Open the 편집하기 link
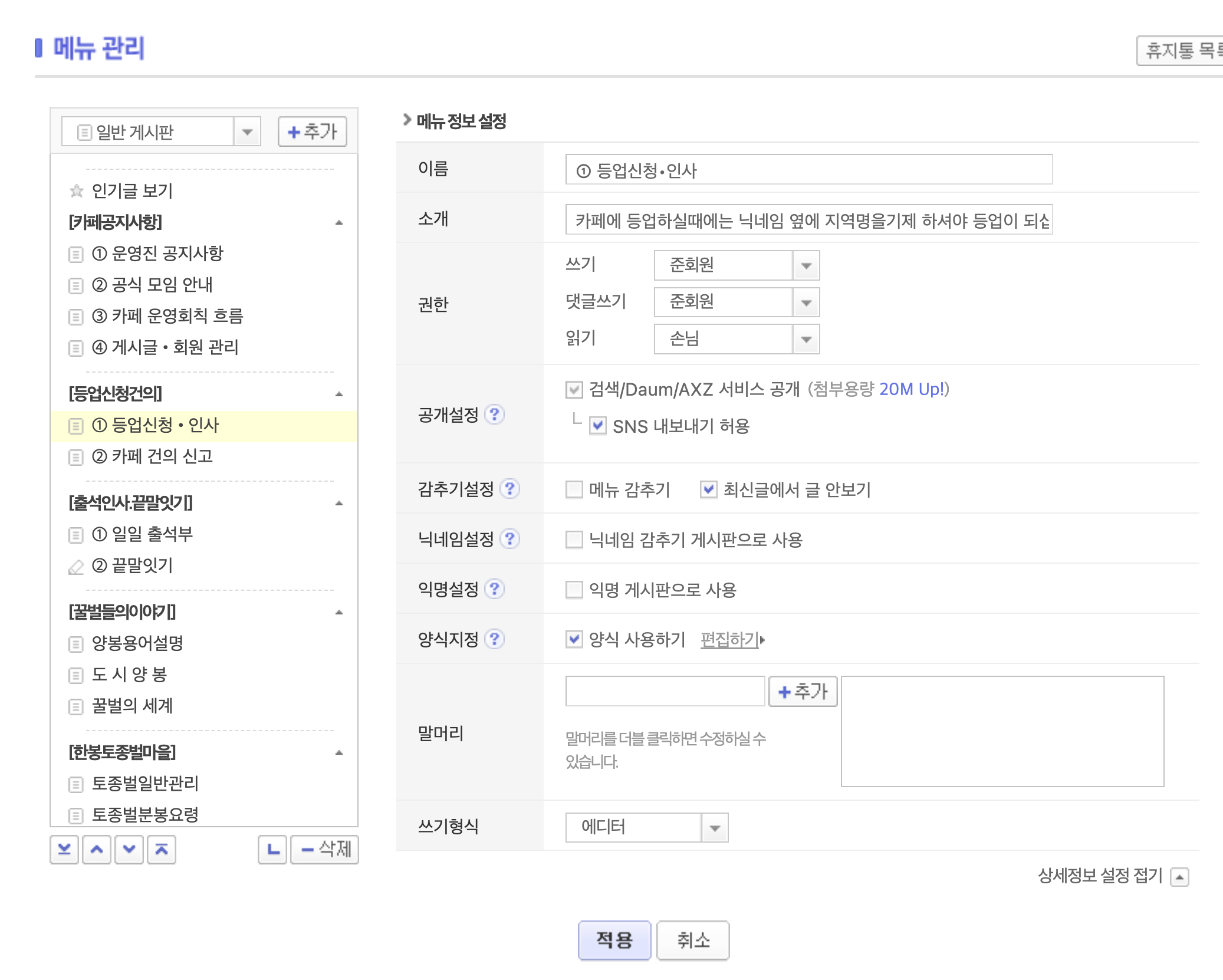This screenshot has height=980, width=1223. click(x=730, y=640)
